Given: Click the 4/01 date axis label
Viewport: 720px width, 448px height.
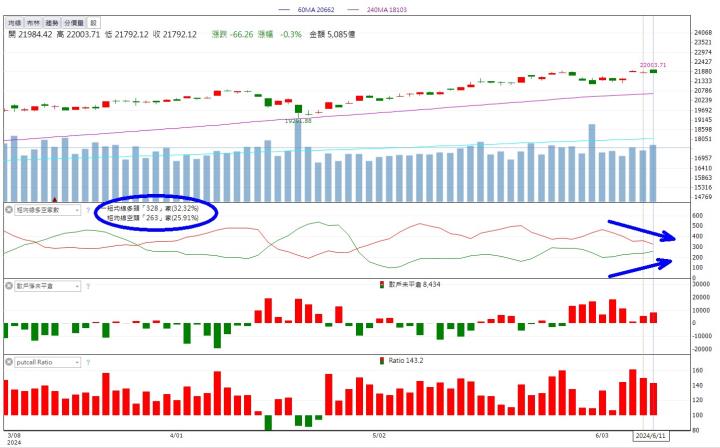Looking at the screenshot, I should point(176,435).
